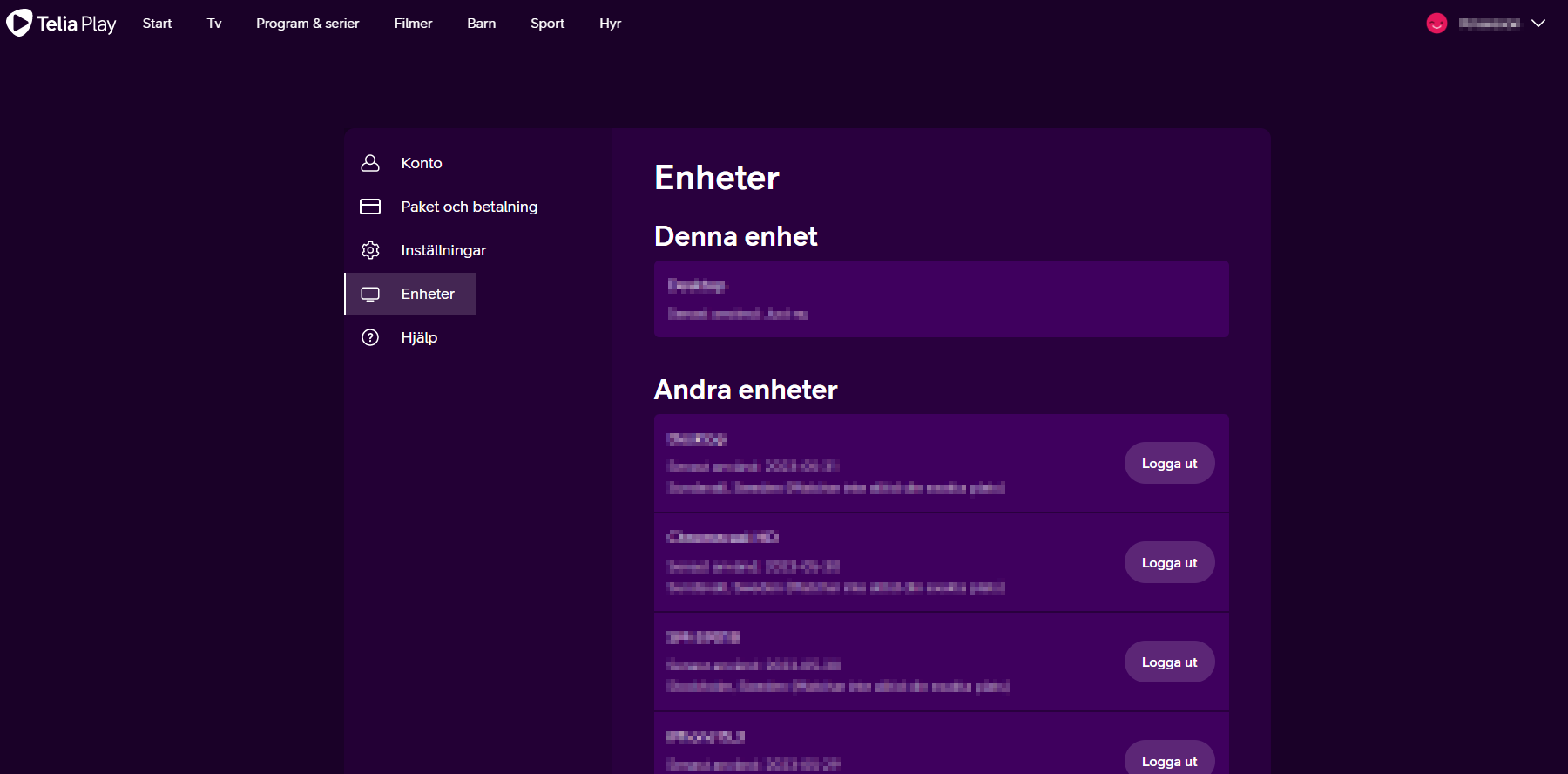Click the Hjälp question mark icon
1568x774 pixels.
(370, 337)
